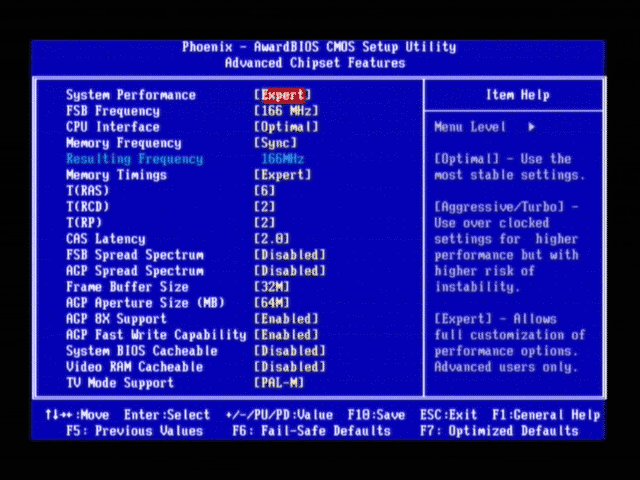Click the AGP Spread Spectrum label
The image size is (640, 480).
click(x=135, y=271)
